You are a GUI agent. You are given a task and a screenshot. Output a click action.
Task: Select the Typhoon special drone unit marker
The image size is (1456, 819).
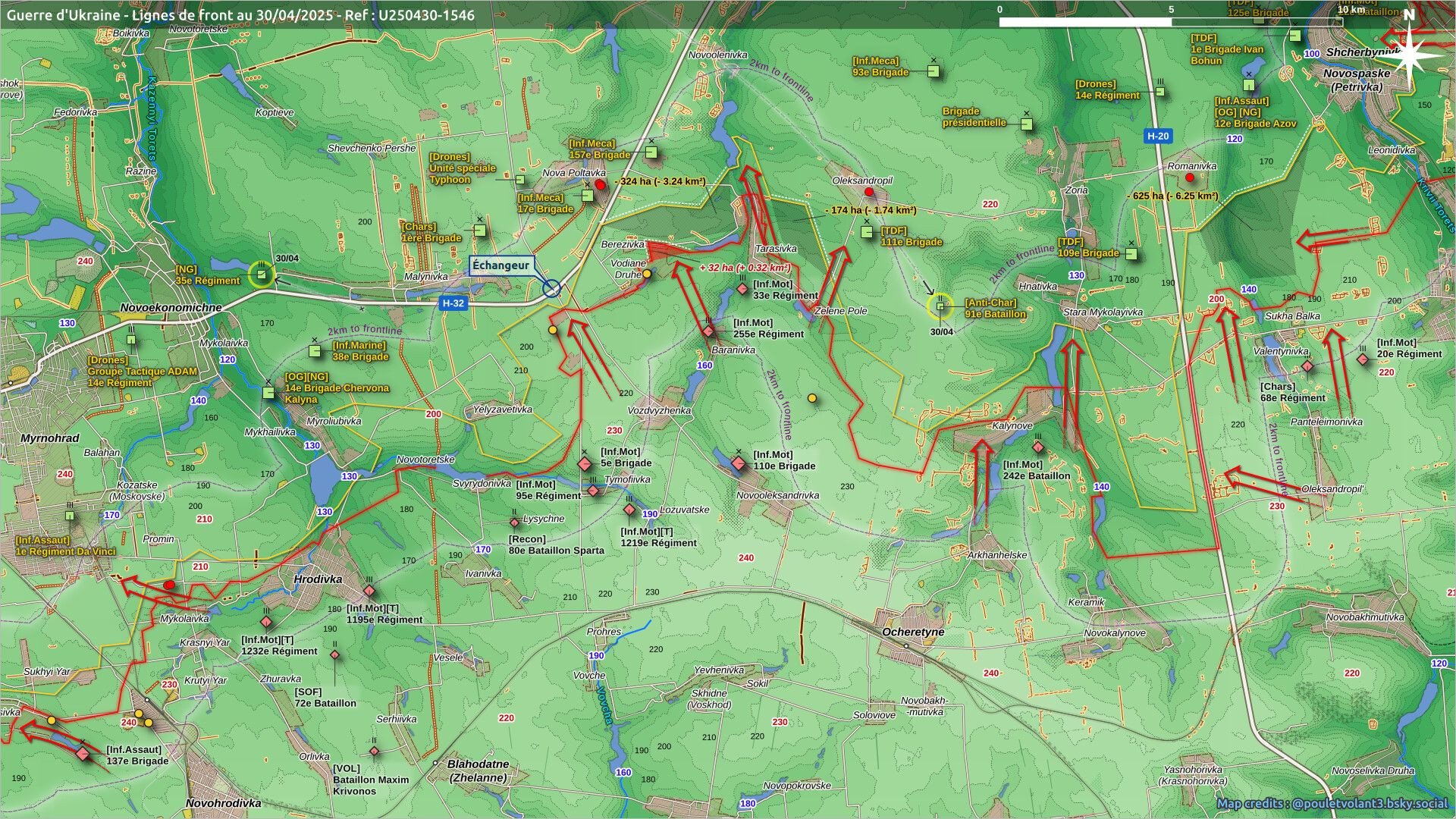click(520, 180)
